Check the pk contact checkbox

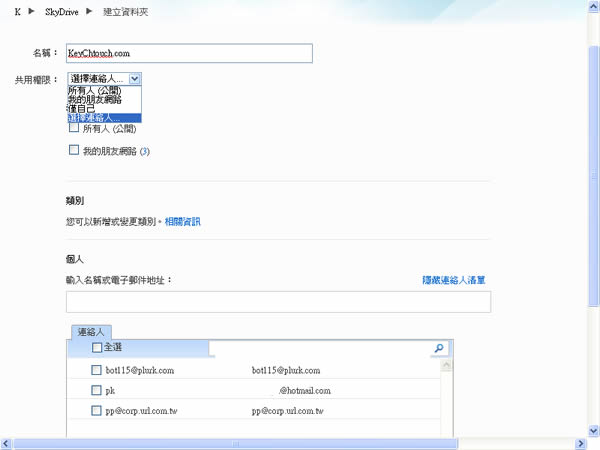(x=96, y=390)
